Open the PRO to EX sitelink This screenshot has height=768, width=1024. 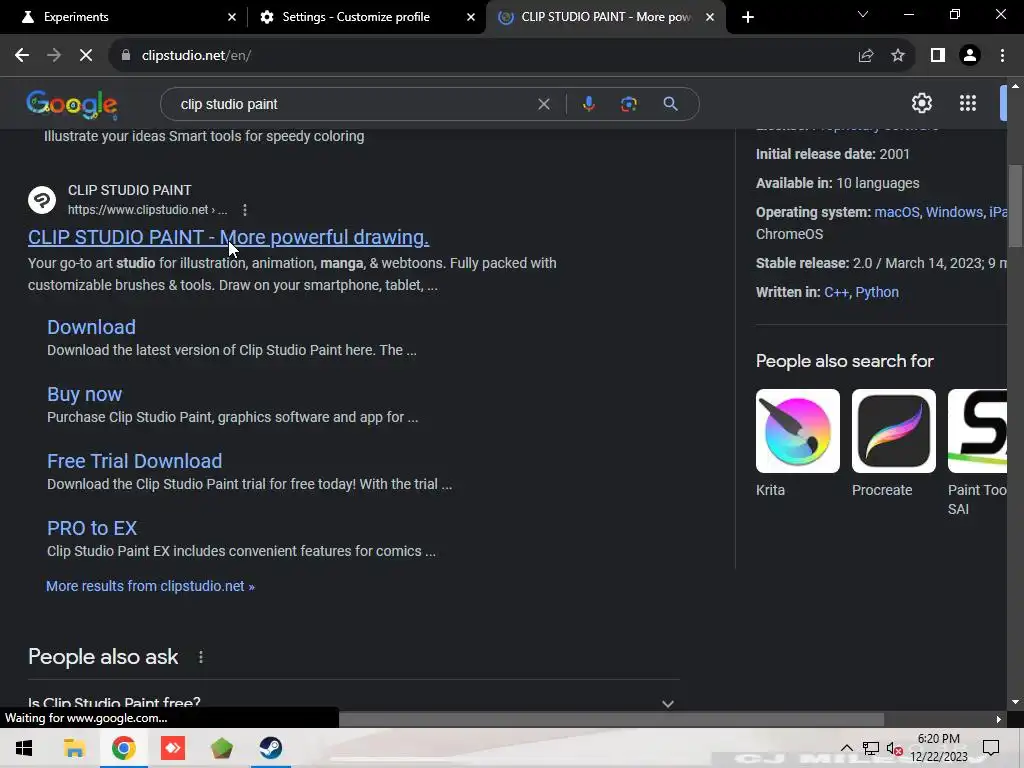92,528
